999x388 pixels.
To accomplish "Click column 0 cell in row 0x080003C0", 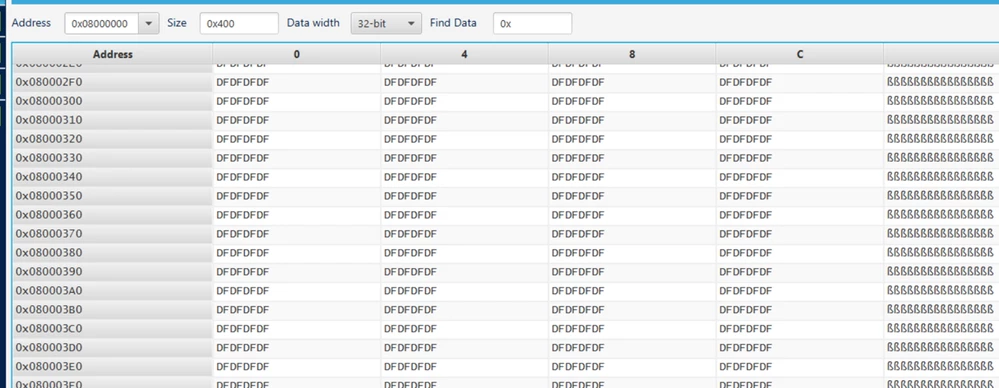I will pyautogui.click(x=296, y=329).
